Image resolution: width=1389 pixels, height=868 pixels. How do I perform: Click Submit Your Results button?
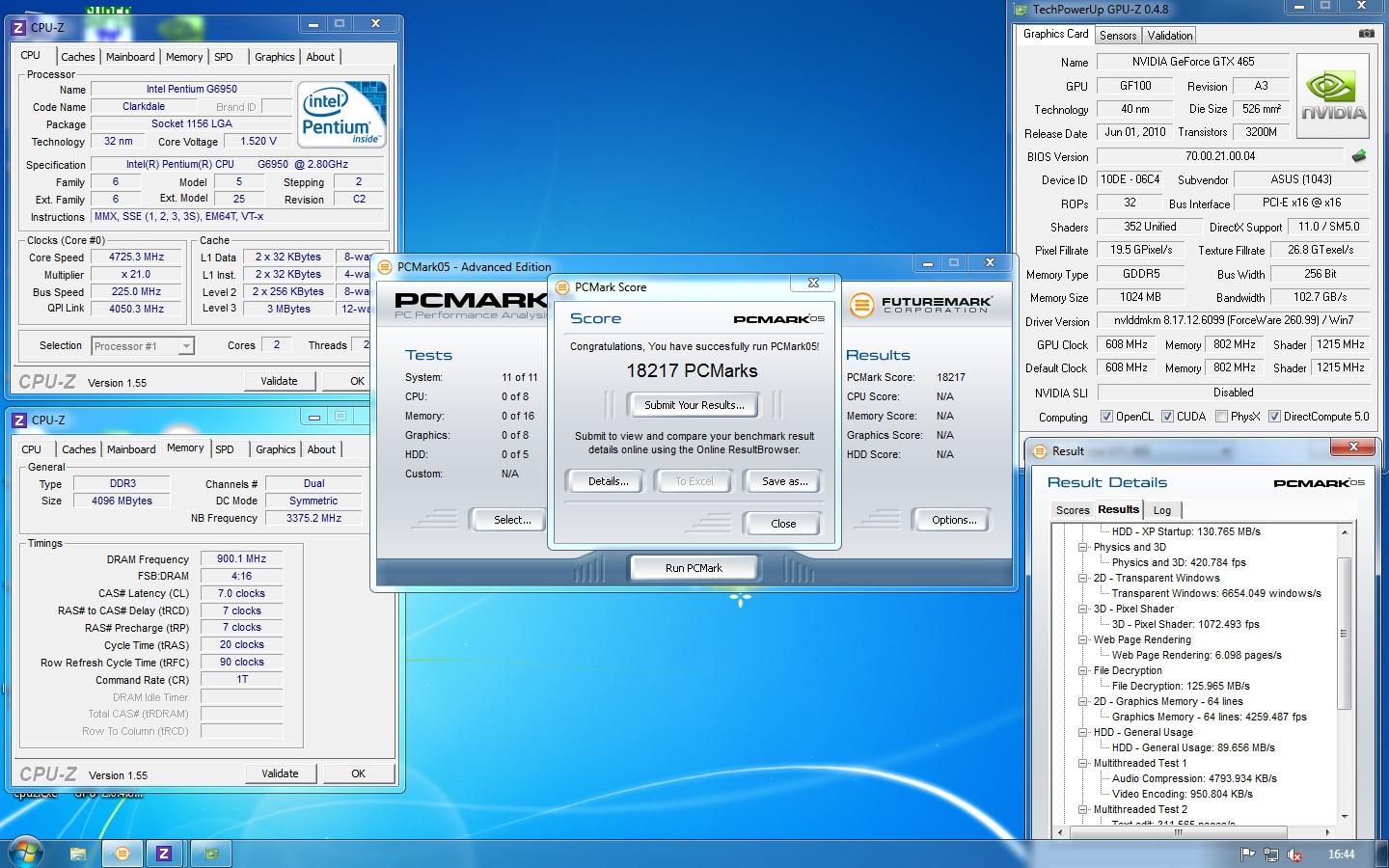[x=694, y=405]
